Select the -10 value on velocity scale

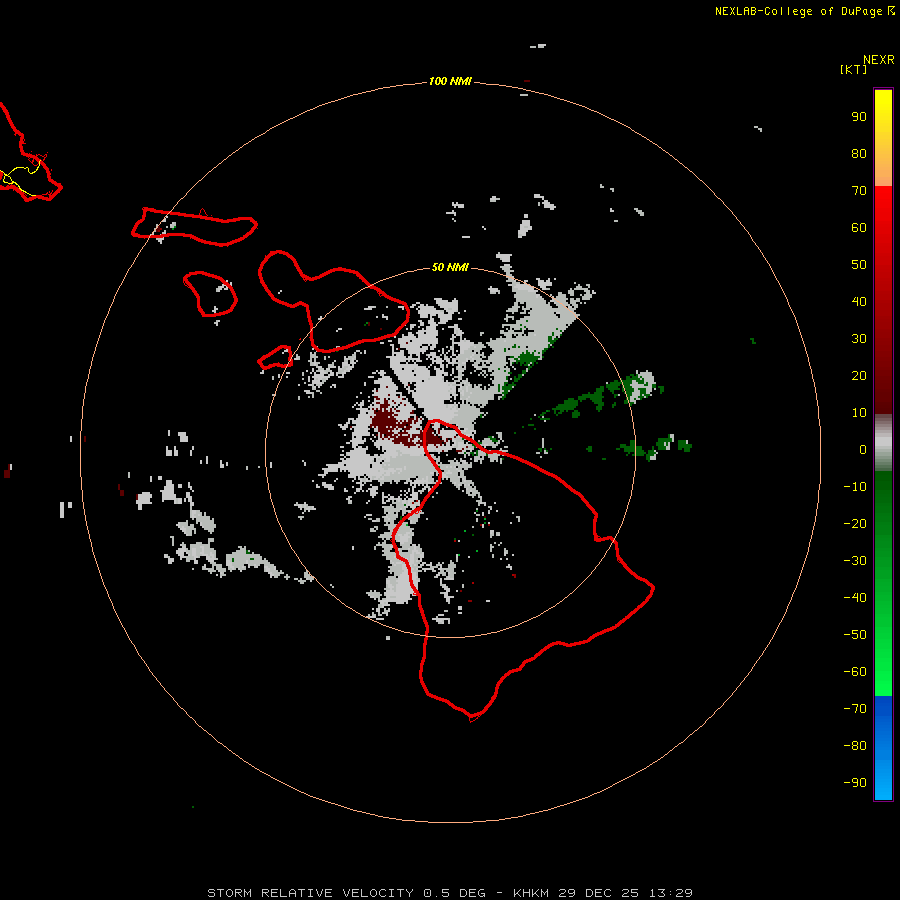pyautogui.click(x=855, y=487)
